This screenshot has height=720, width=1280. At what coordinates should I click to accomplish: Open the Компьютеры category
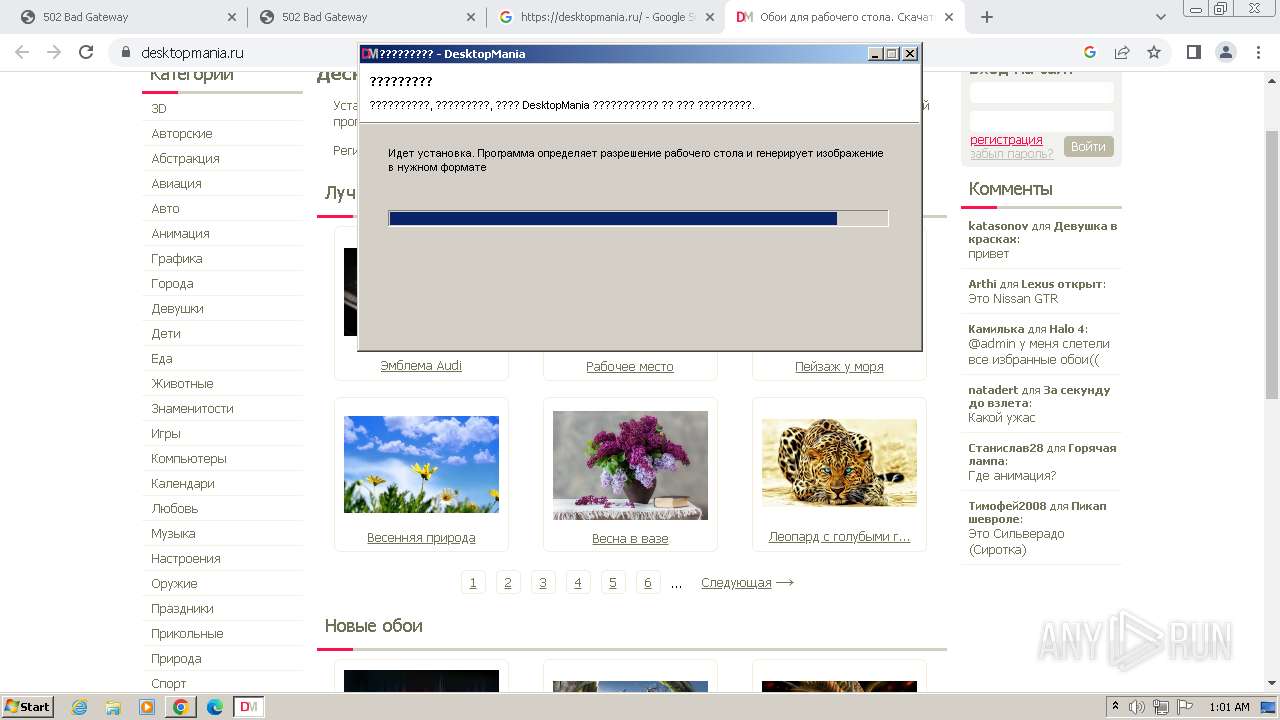tap(189, 458)
